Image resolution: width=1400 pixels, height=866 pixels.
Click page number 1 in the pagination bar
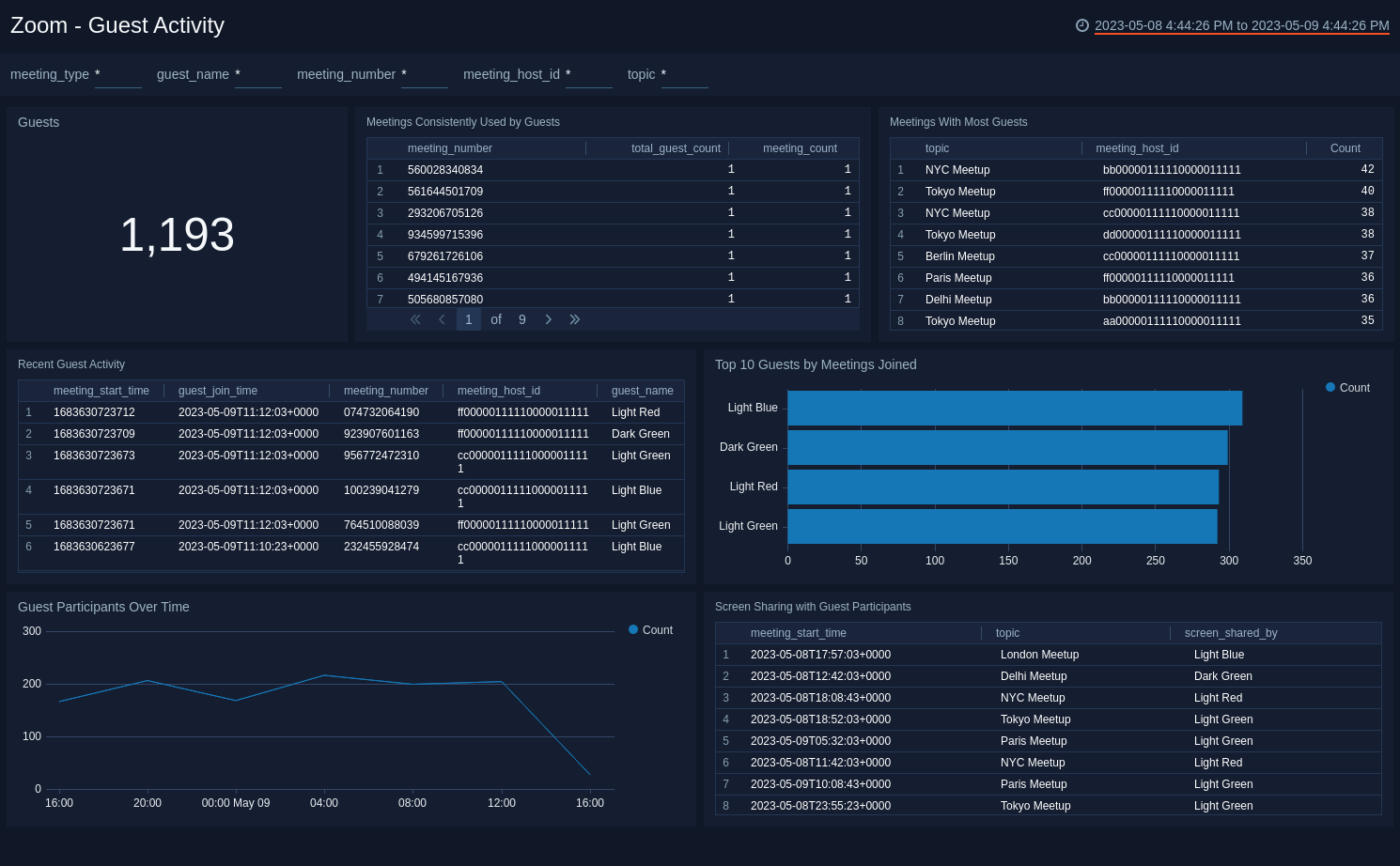(468, 319)
